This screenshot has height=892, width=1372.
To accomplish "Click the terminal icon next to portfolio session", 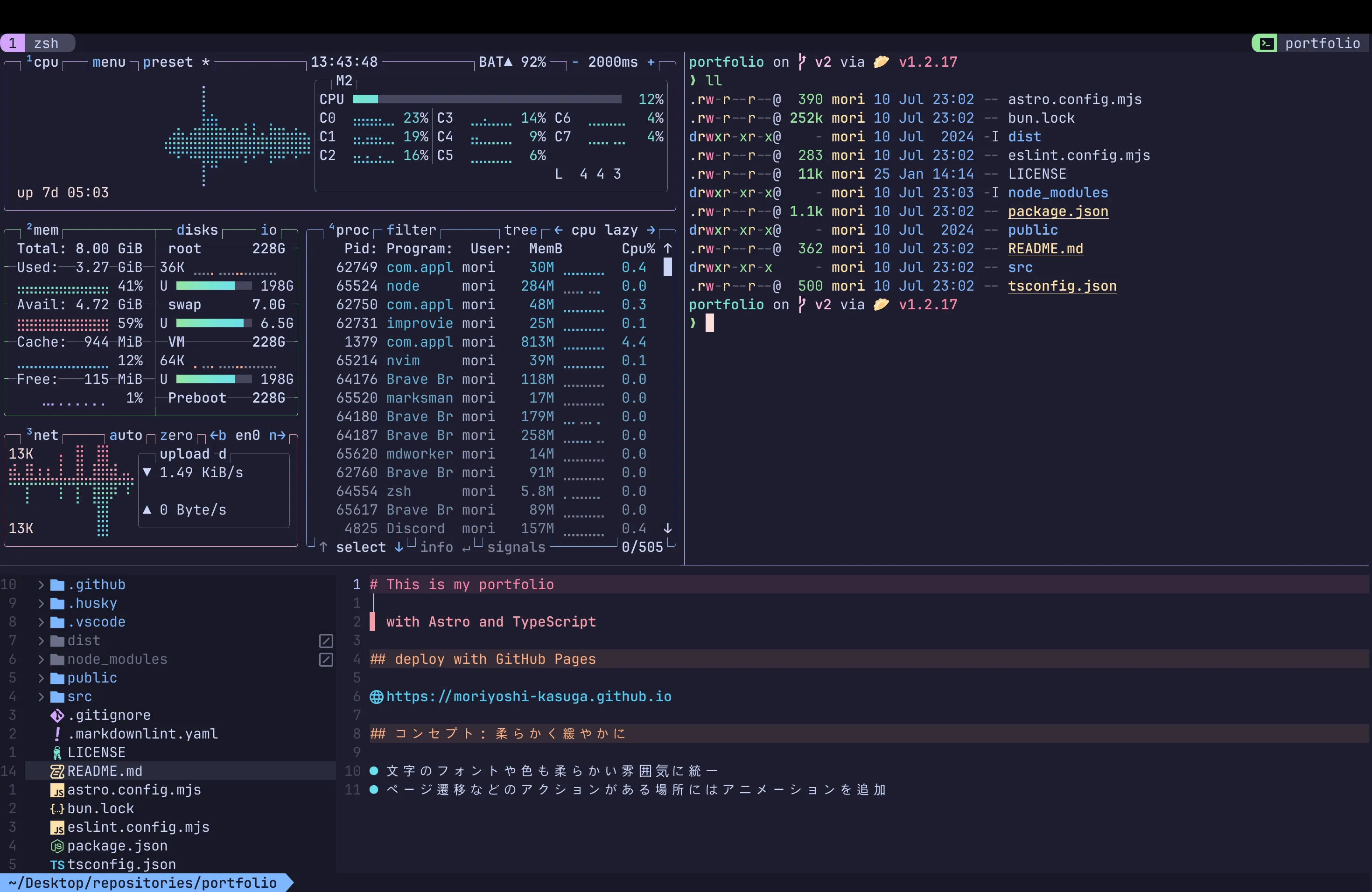I will click(x=1266, y=43).
